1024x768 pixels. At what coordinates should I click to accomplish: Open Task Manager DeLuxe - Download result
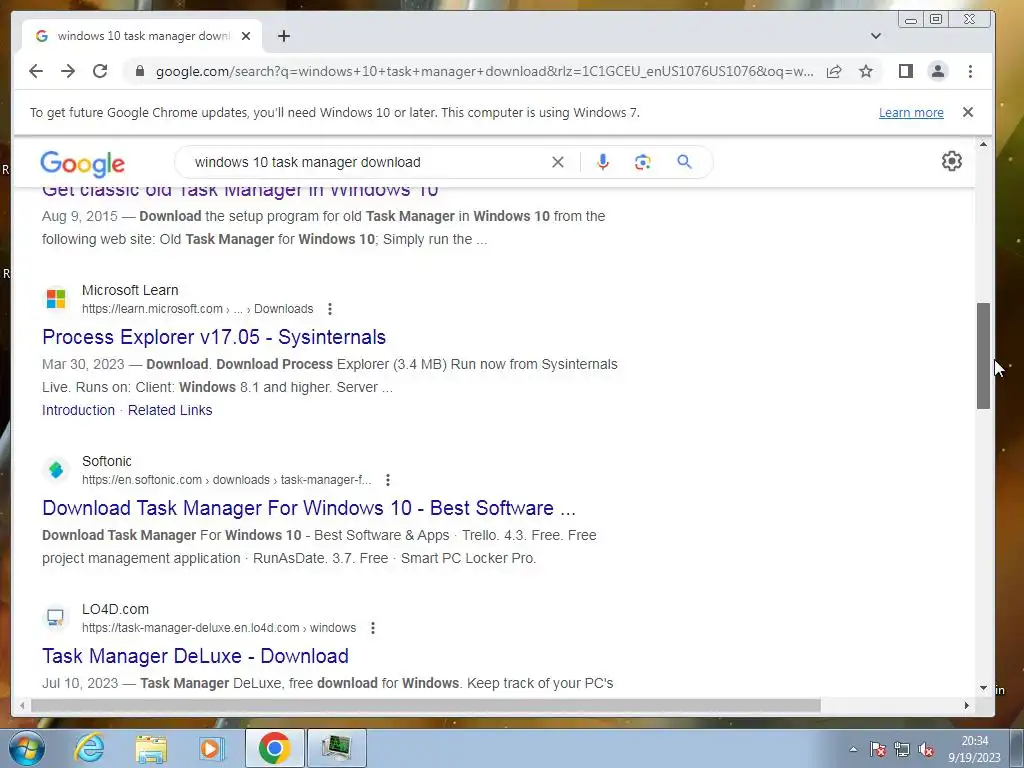[195, 656]
